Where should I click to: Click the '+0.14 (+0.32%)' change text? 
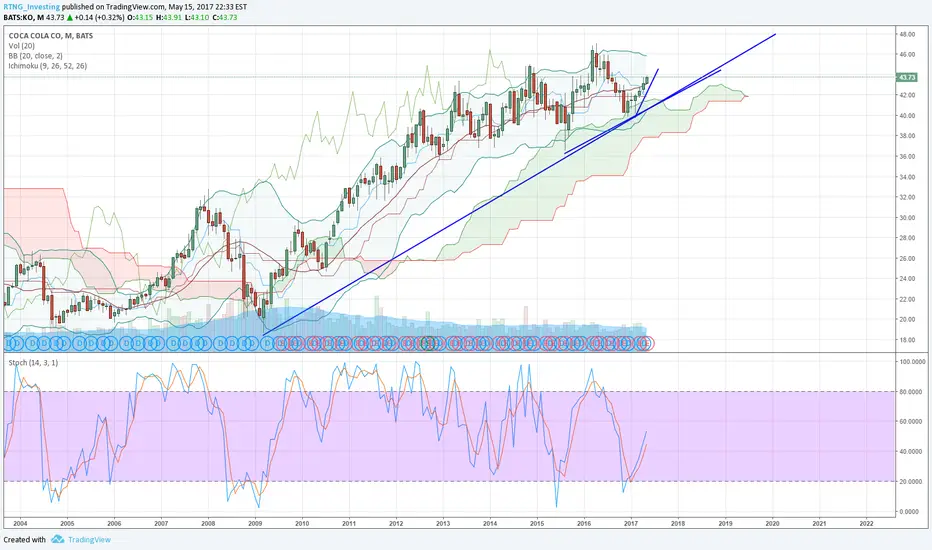(100, 18)
